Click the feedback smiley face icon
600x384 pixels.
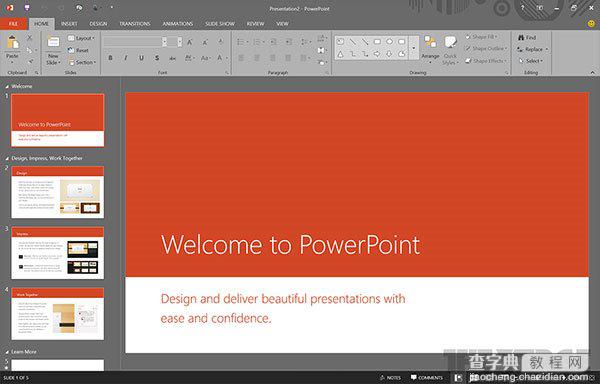591,24
